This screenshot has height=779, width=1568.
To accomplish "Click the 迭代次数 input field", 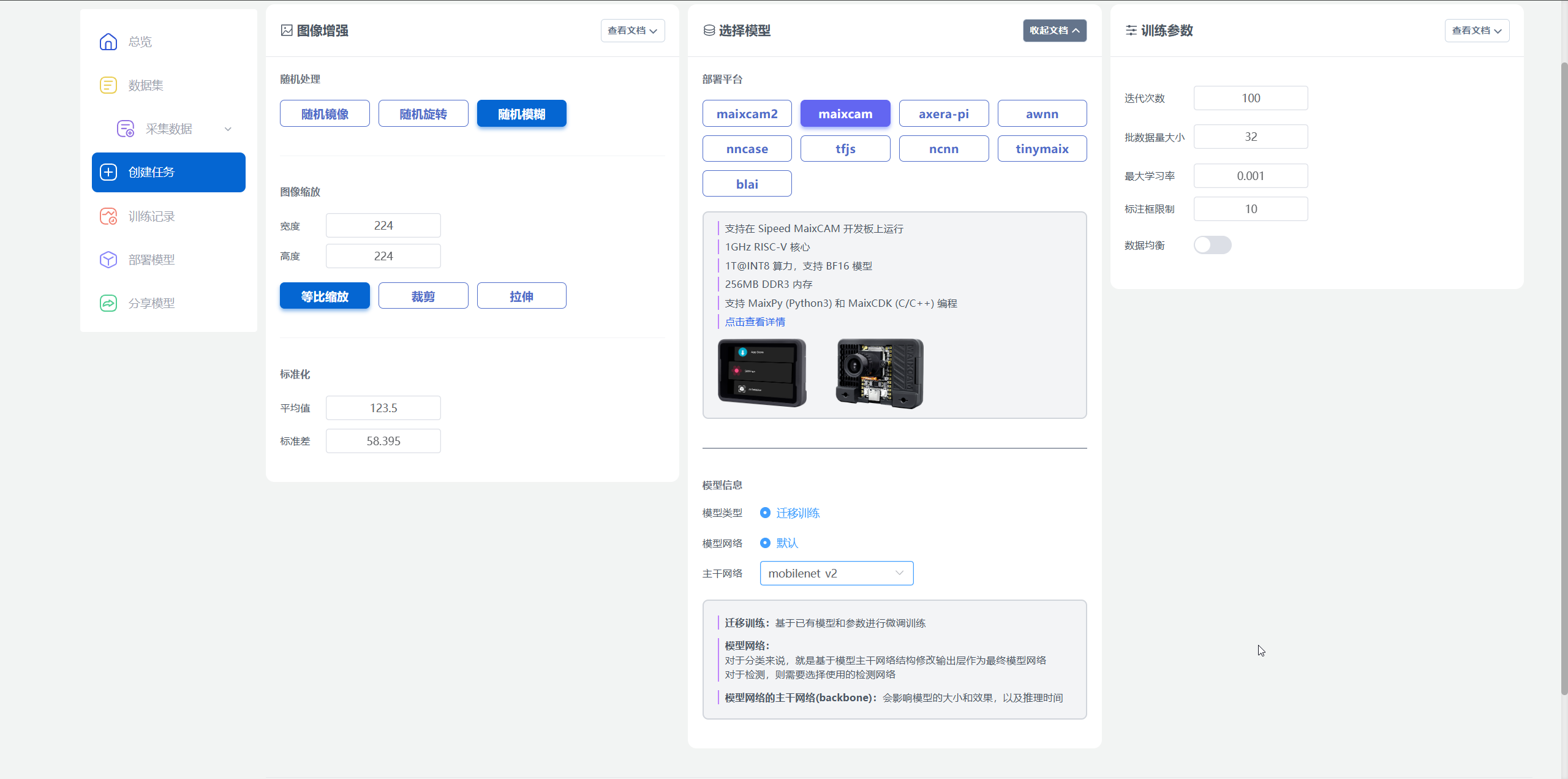I will coord(1251,98).
